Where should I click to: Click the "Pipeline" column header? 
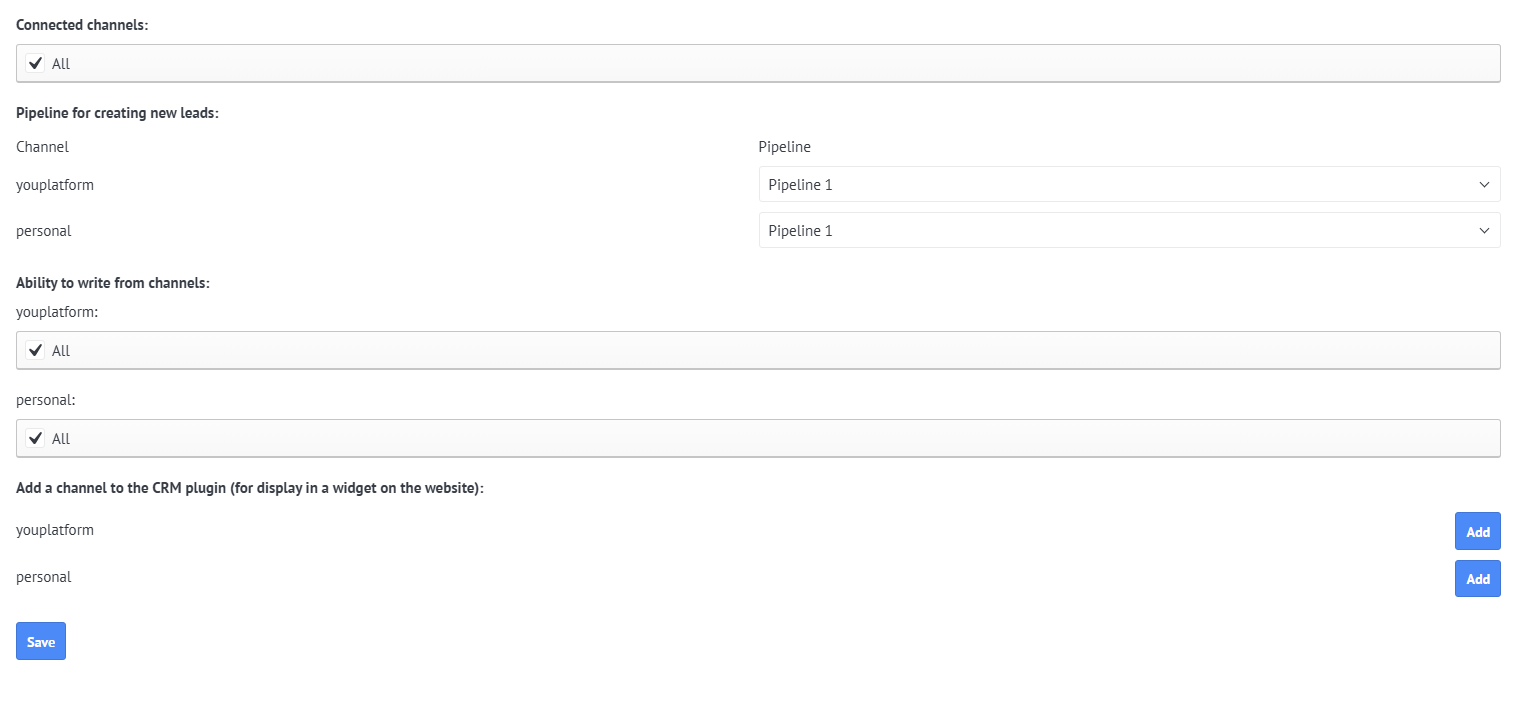(x=784, y=147)
